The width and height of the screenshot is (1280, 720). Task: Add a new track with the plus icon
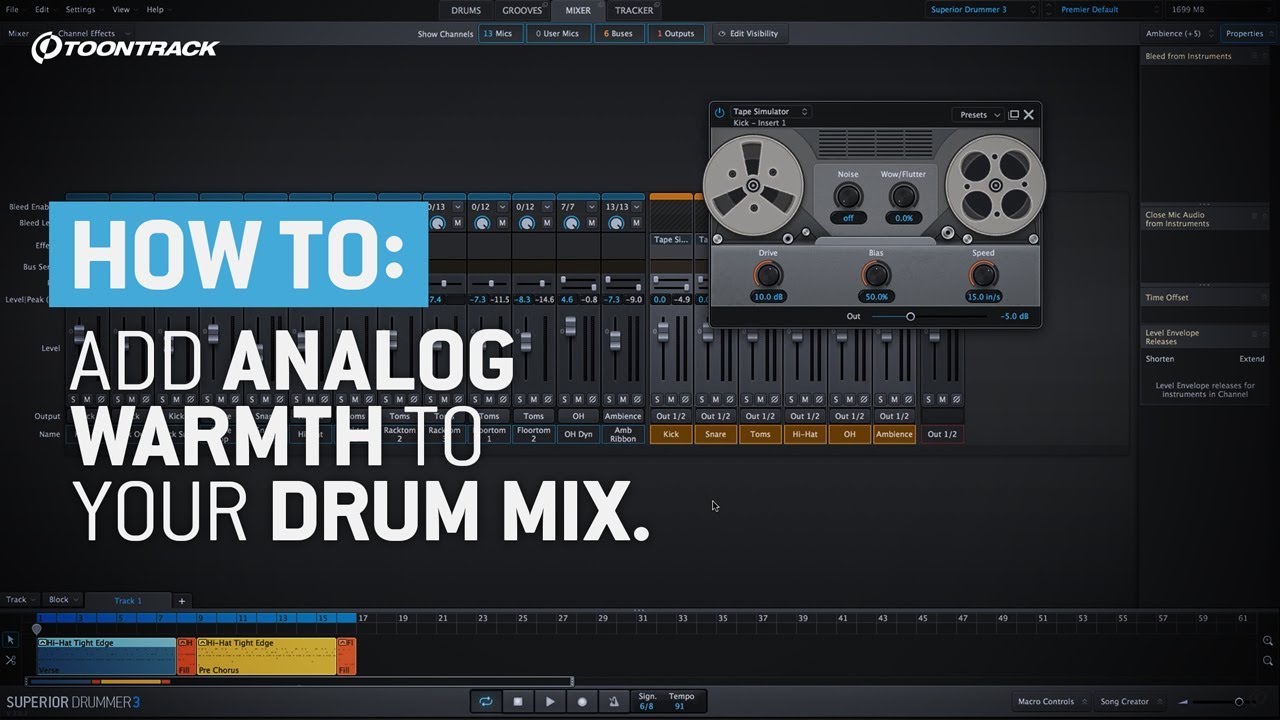click(x=181, y=601)
